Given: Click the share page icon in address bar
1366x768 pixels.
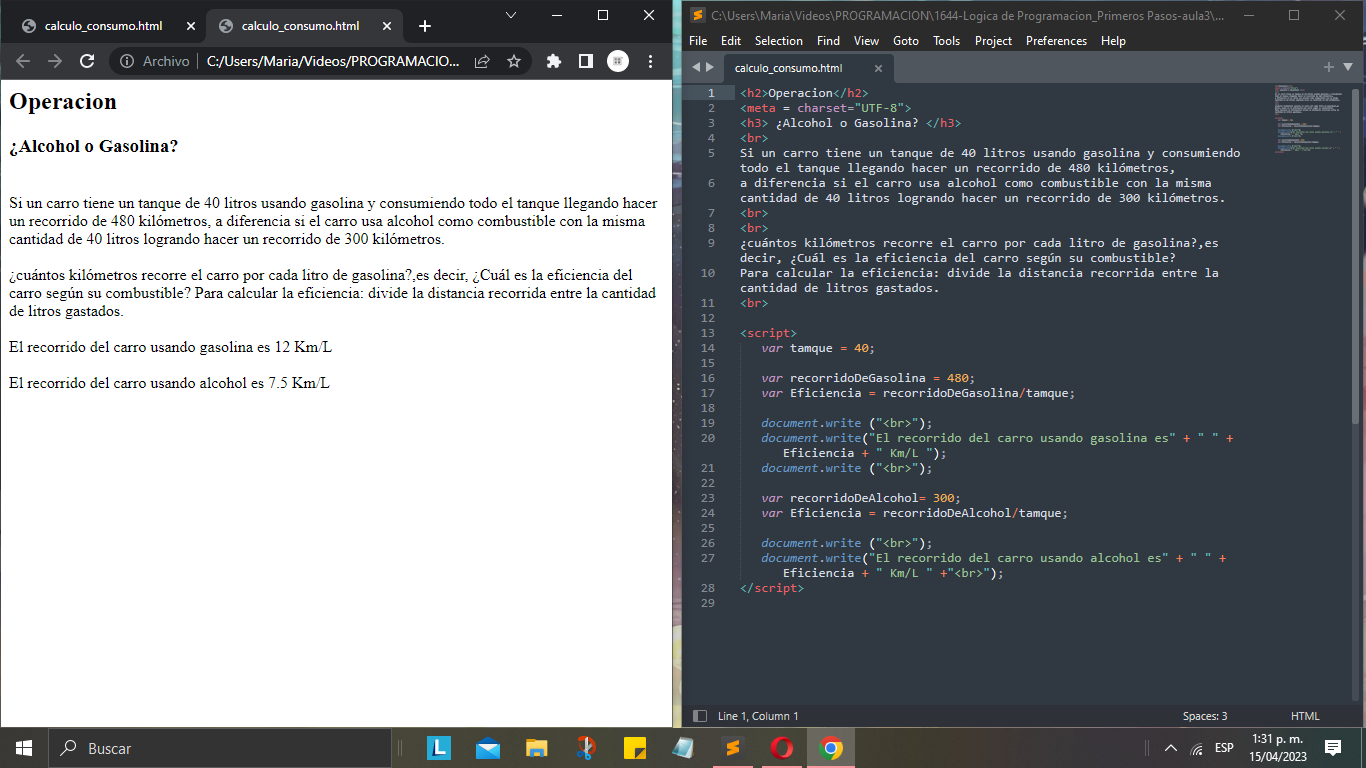Looking at the screenshot, I should [x=482, y=61].
